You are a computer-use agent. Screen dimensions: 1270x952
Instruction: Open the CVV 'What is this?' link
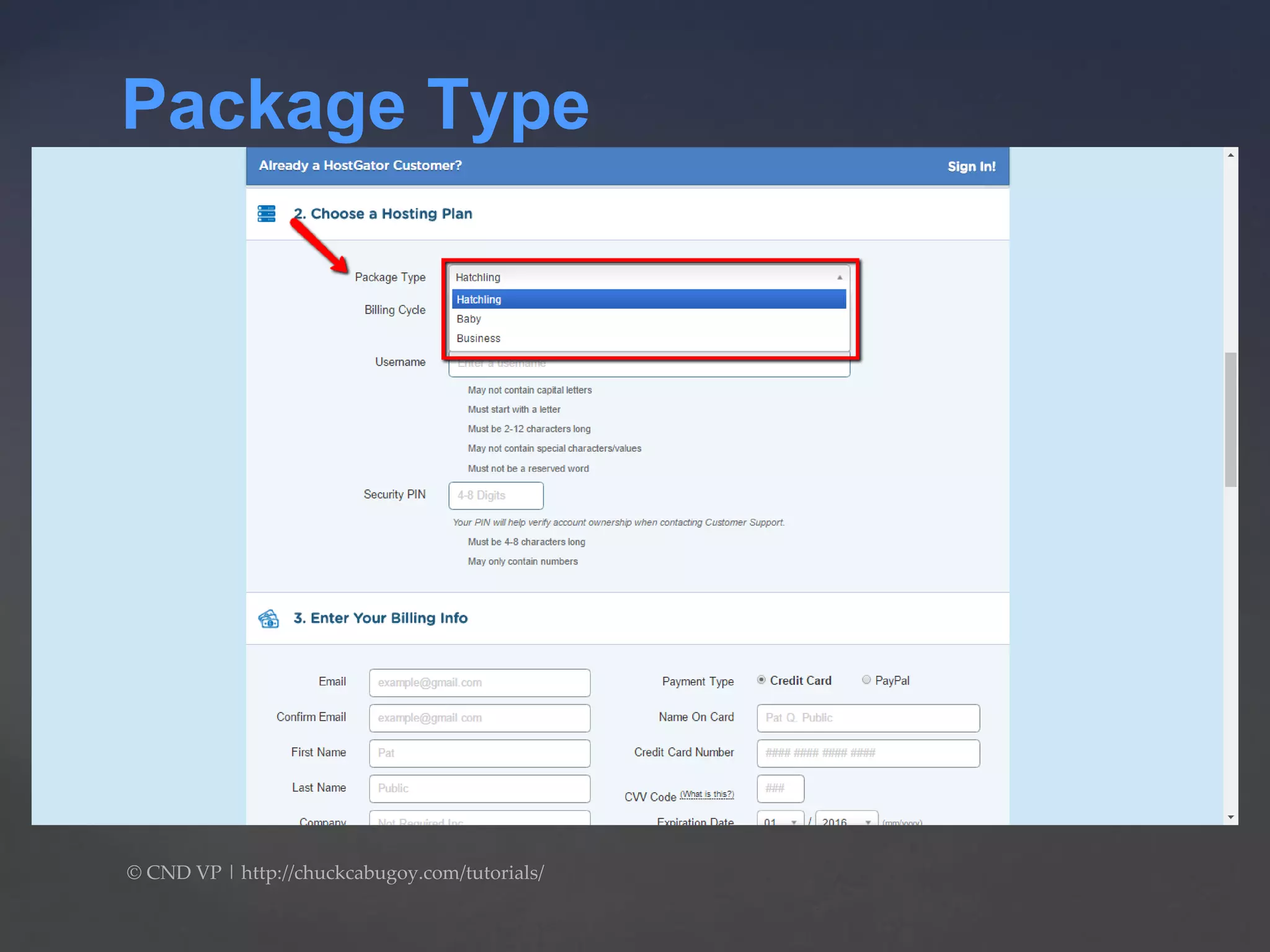(x=707, y=795)
